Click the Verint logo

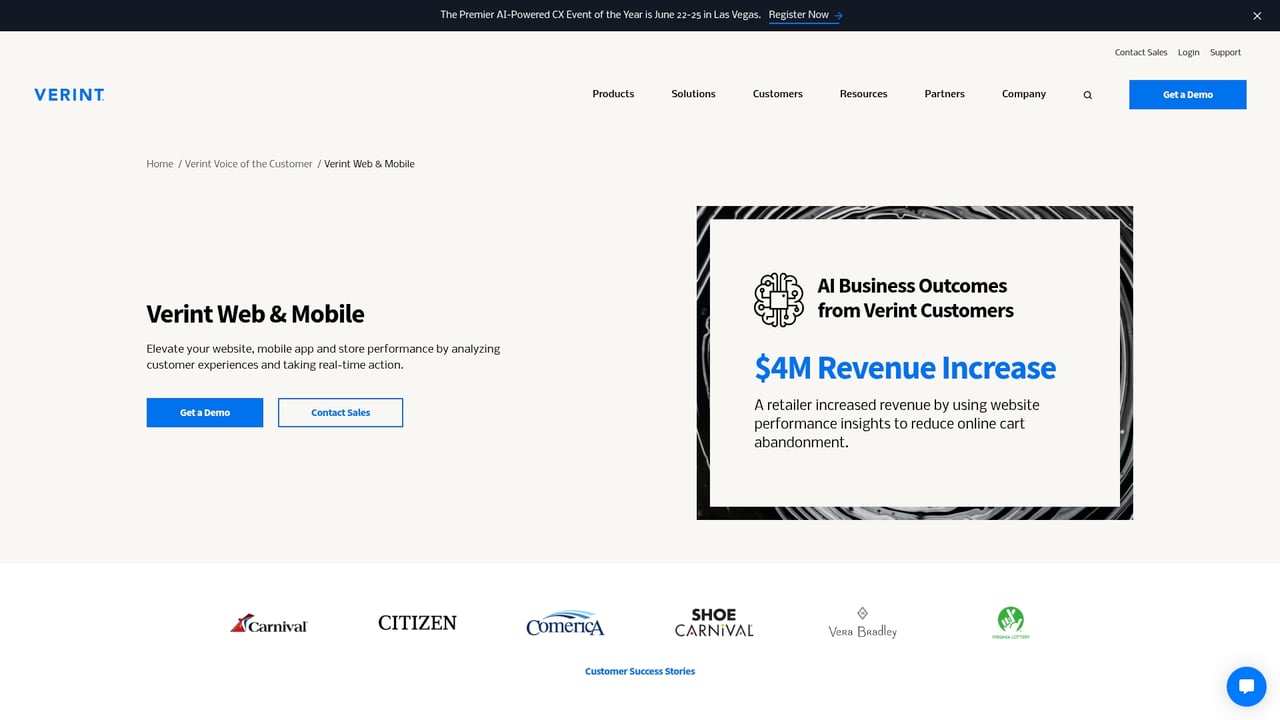click(68, 94)
